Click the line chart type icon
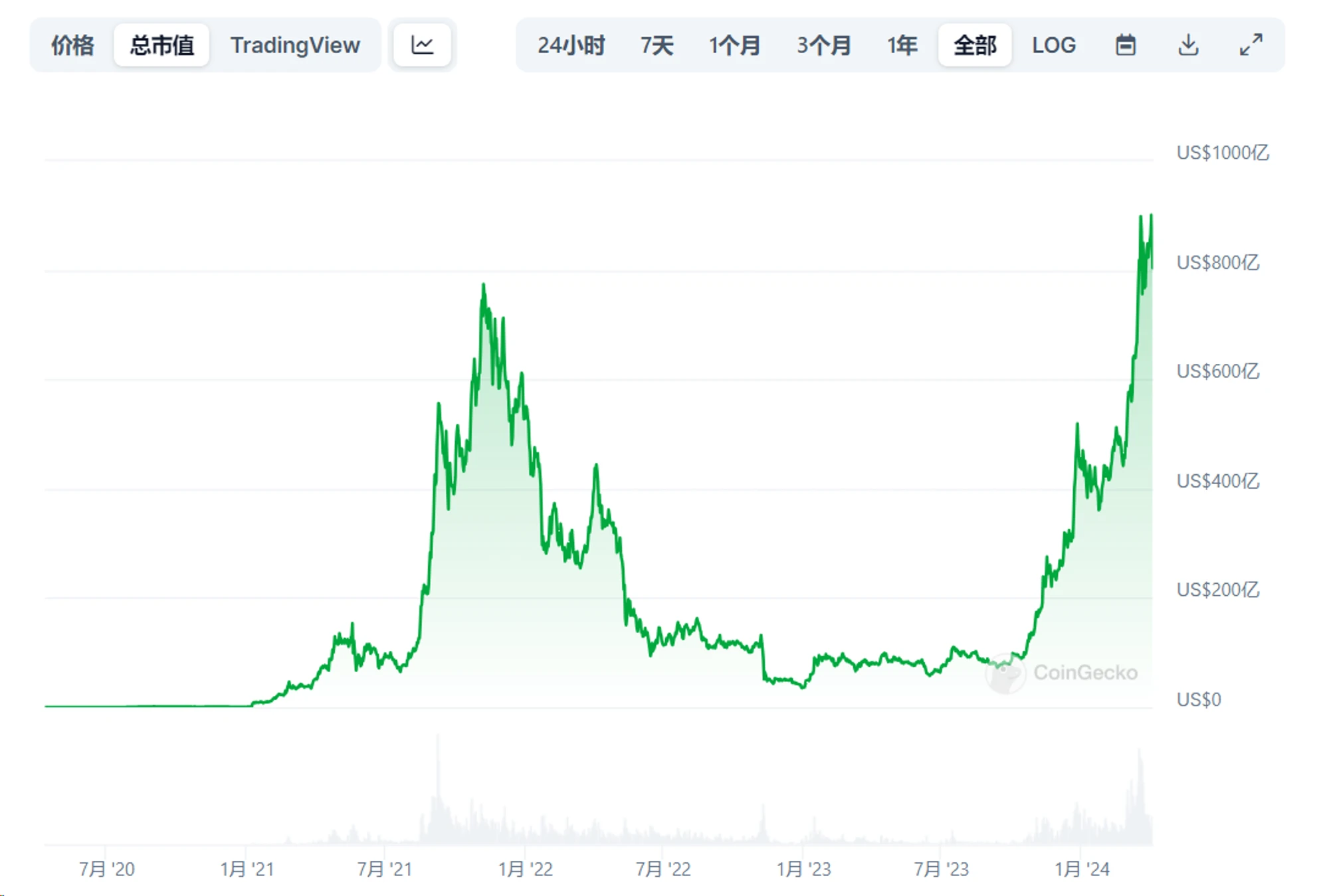 (x=423, y=45)
